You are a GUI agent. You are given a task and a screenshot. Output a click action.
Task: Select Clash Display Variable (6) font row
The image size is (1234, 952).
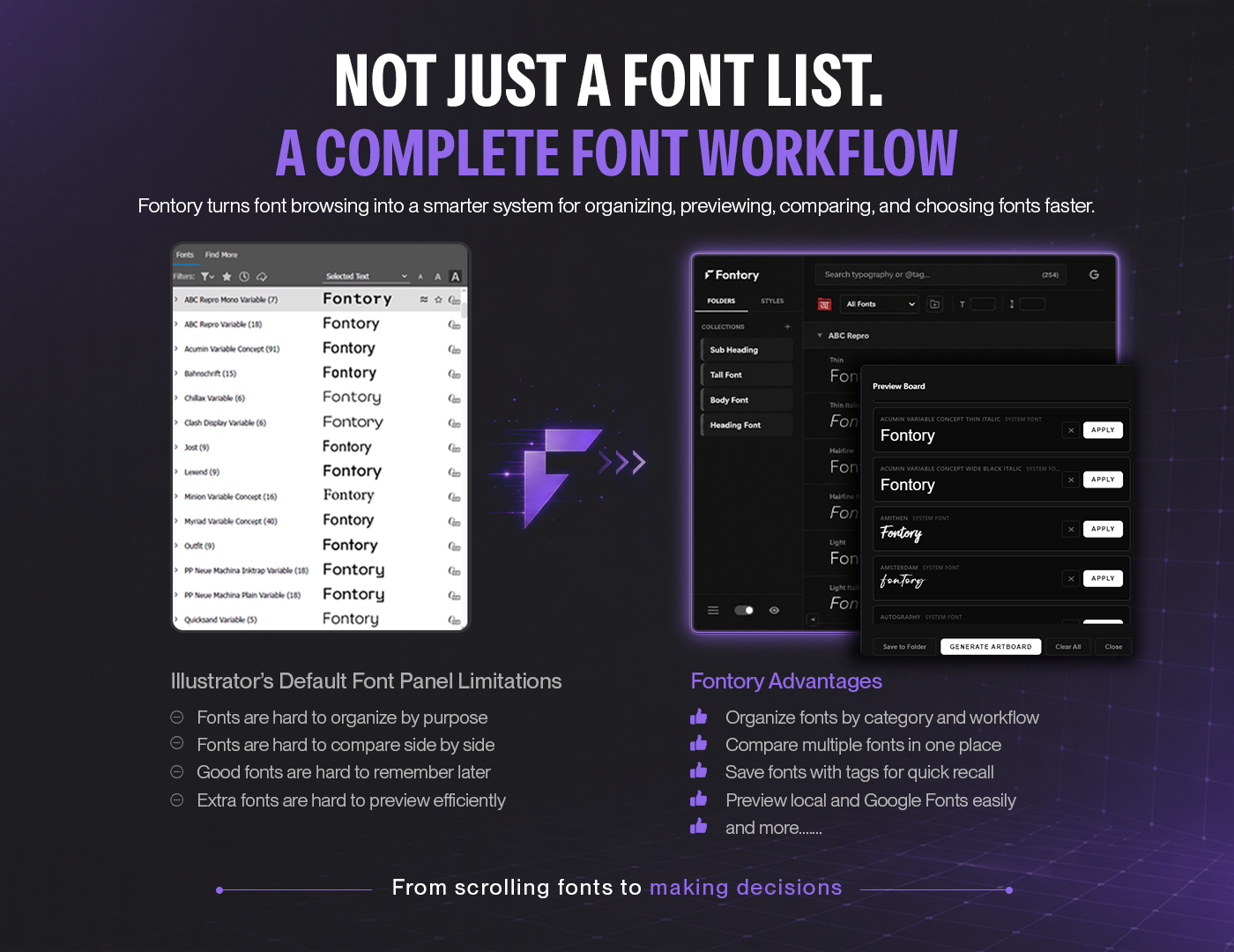coord(317,423)
